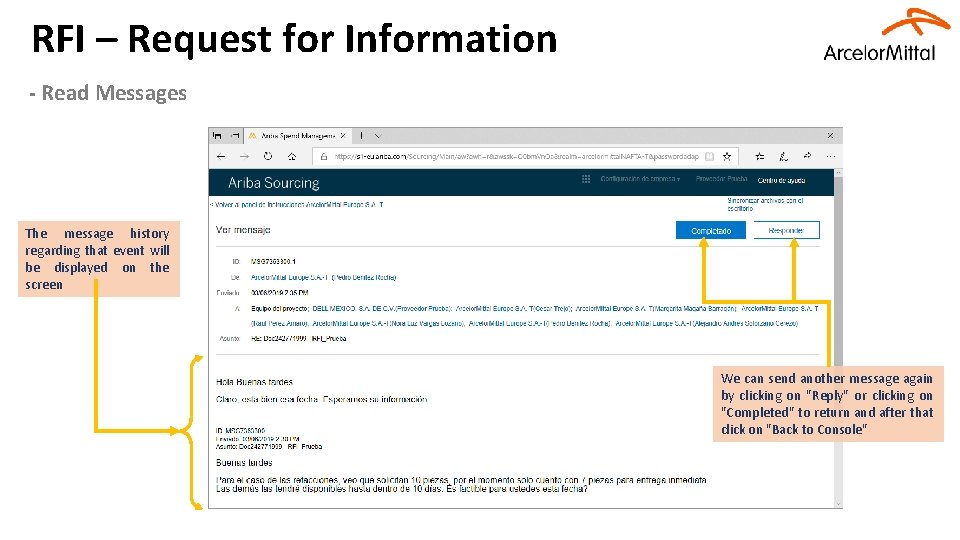Click recipient with Cesar Trejo
The image size is (960, 540).
[x=514, y=309]
